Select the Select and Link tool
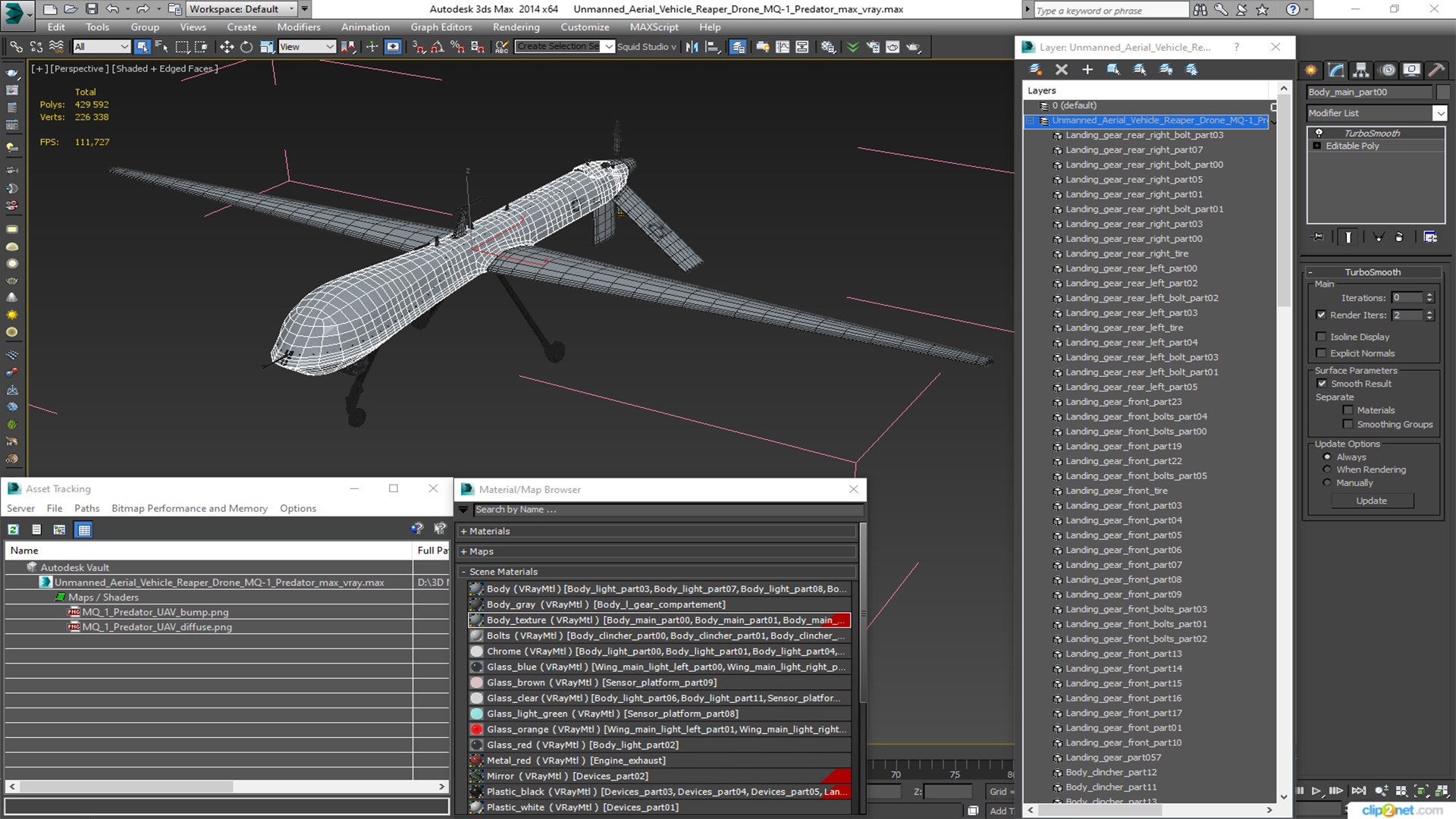1456x819 pixels. pyautogui.click(x=15, y=47)
